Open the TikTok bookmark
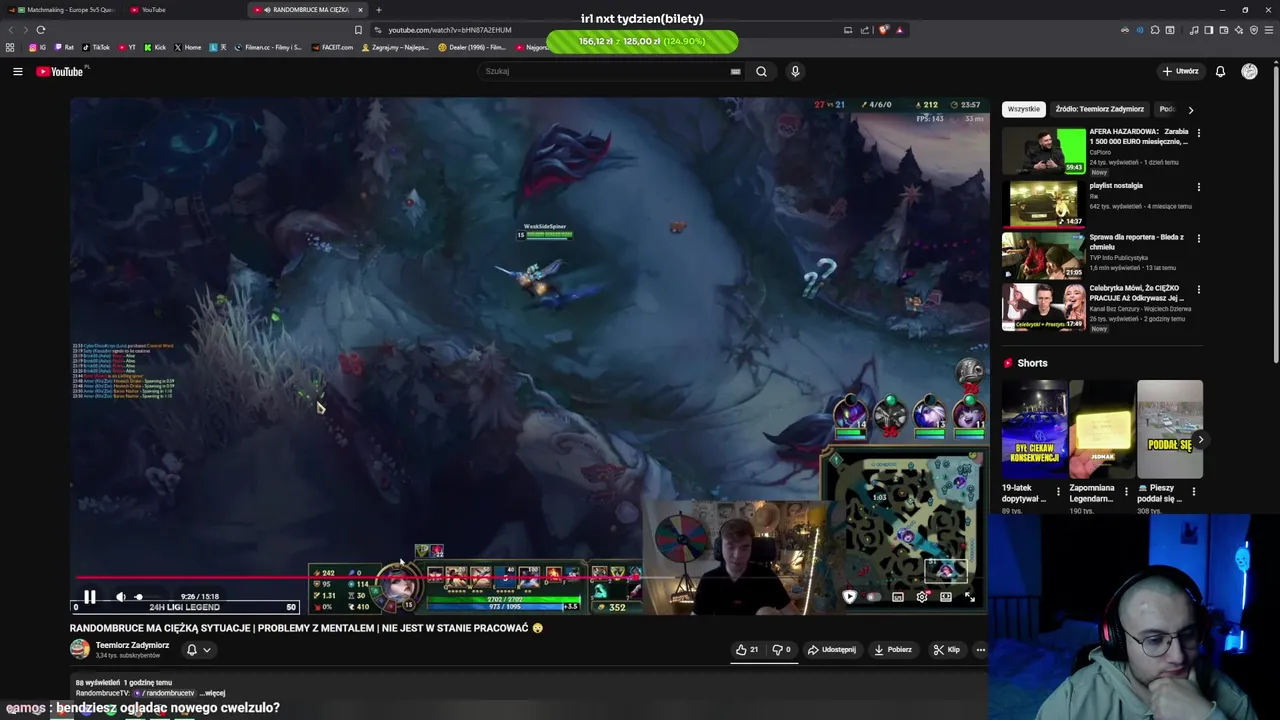 96,47
